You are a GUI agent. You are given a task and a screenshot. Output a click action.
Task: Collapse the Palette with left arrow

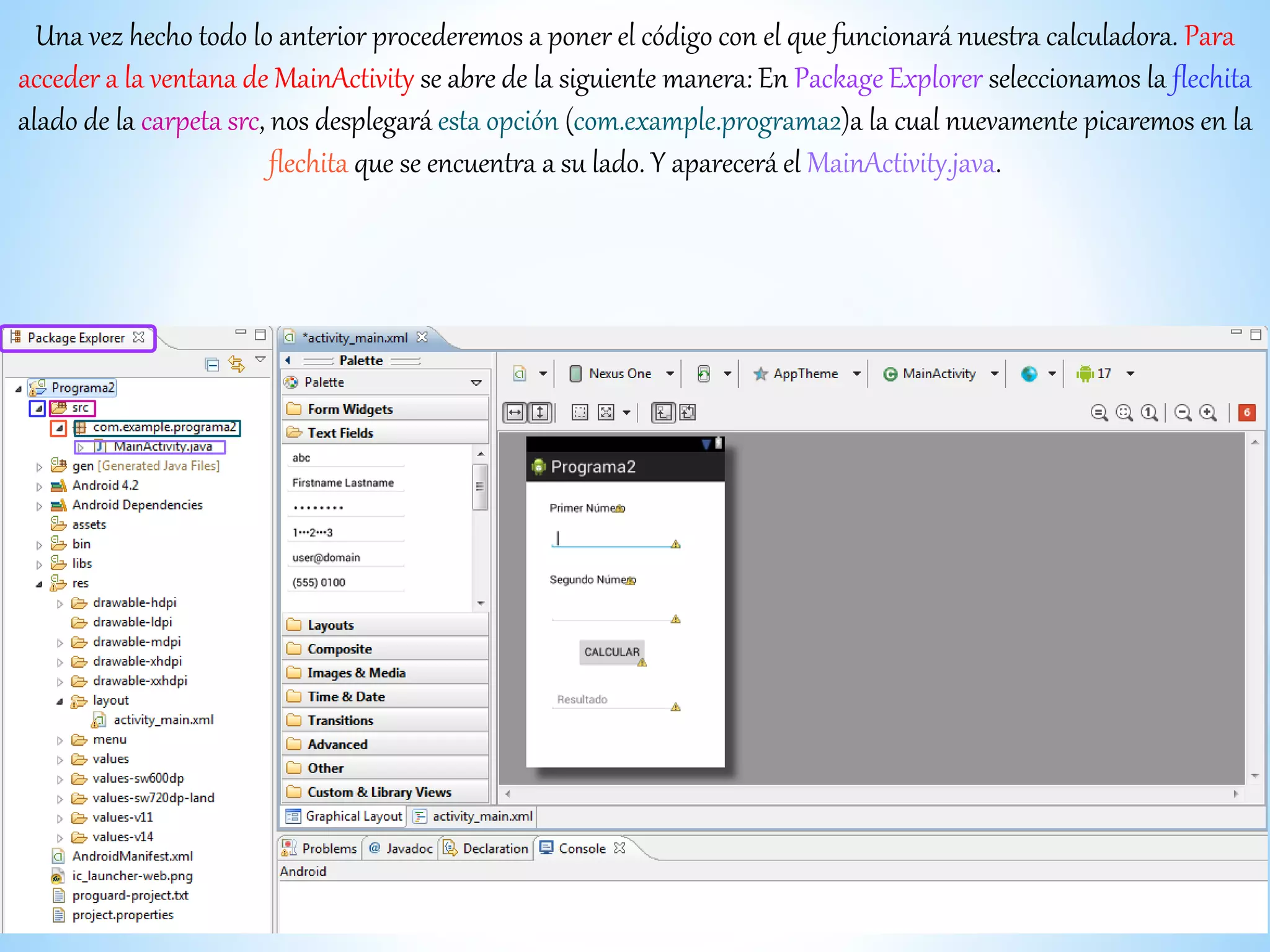point(288,360)
